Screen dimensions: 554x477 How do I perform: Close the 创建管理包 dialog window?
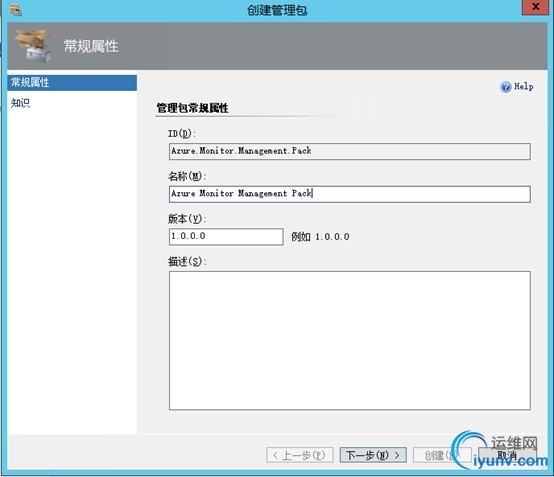535,7
